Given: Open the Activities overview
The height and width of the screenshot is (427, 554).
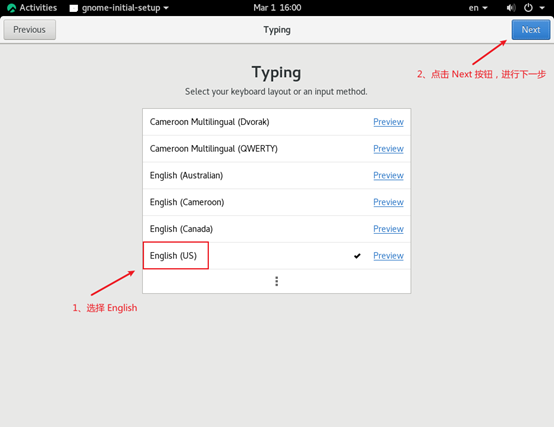Looking at the screenshot, I should click(x=32, y=8).
